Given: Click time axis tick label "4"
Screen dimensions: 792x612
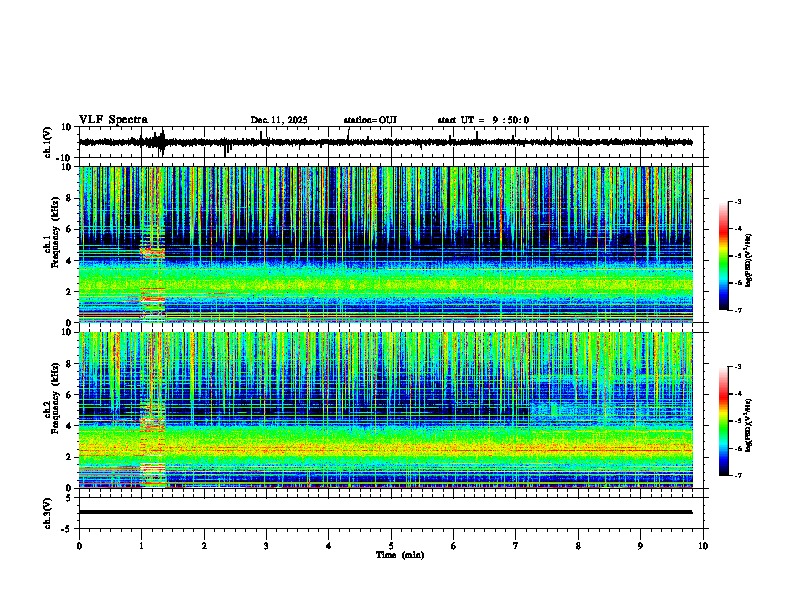Looking at the screenshot, I should click(329, 546).
